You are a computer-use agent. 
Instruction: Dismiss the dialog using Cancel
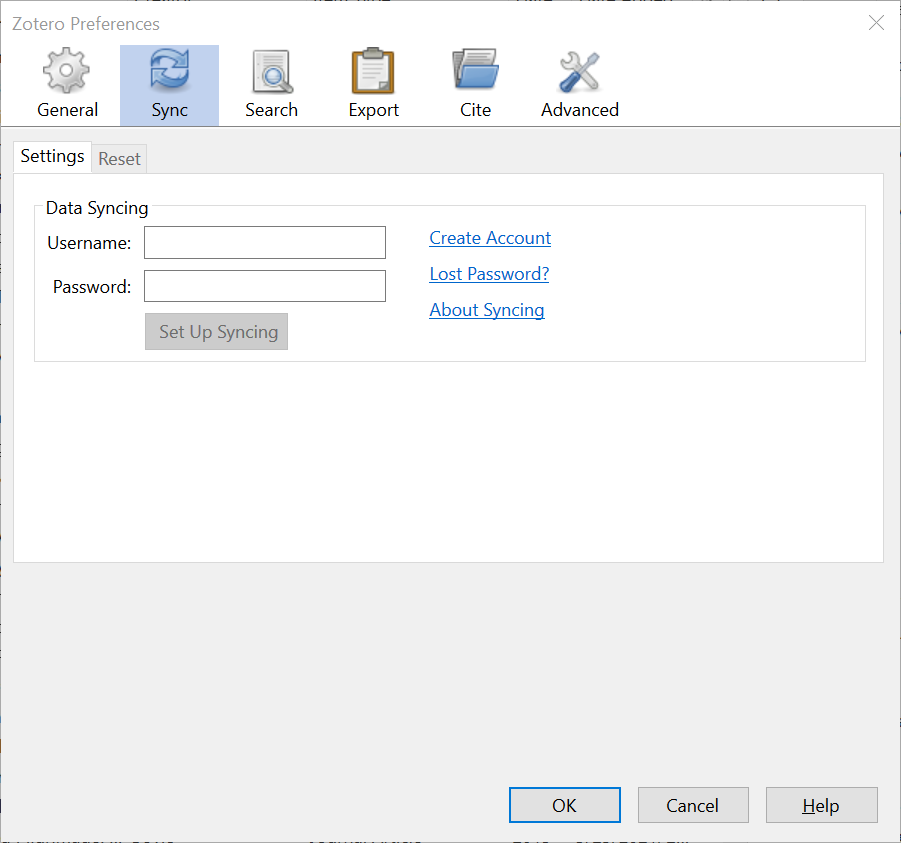tap(693, 805)
